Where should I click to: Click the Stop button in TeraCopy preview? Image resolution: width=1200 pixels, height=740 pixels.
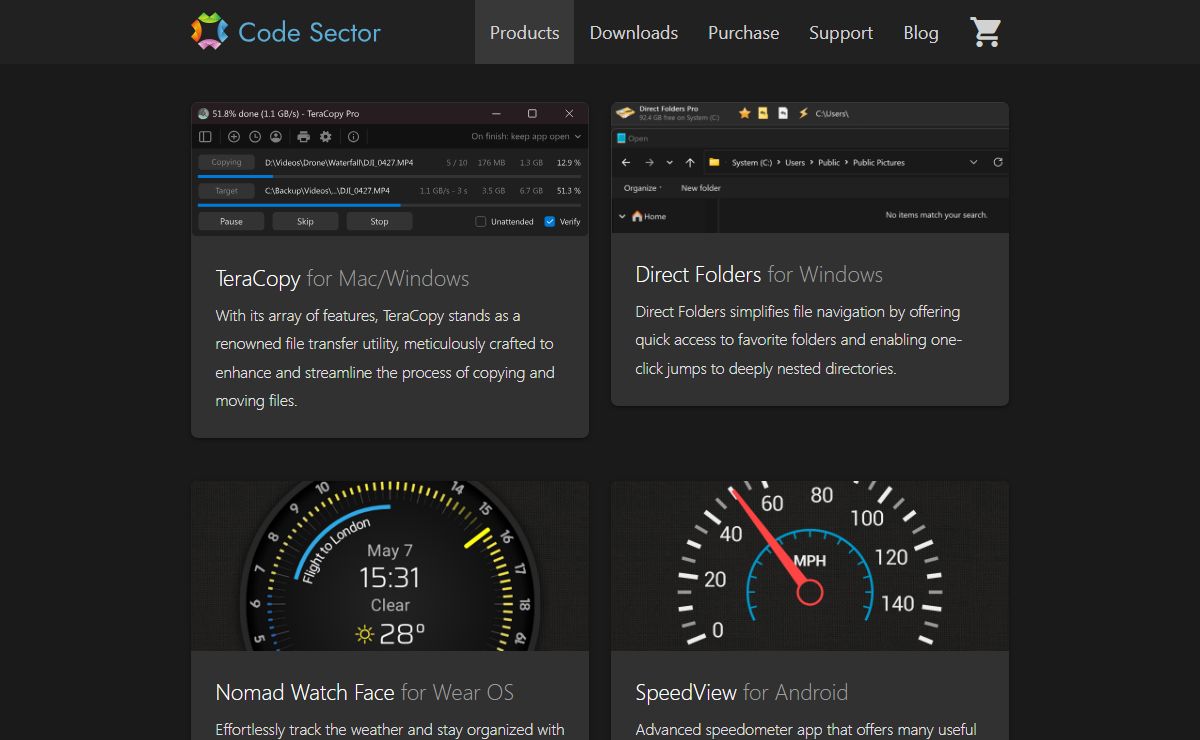click(x=379, y=222)
